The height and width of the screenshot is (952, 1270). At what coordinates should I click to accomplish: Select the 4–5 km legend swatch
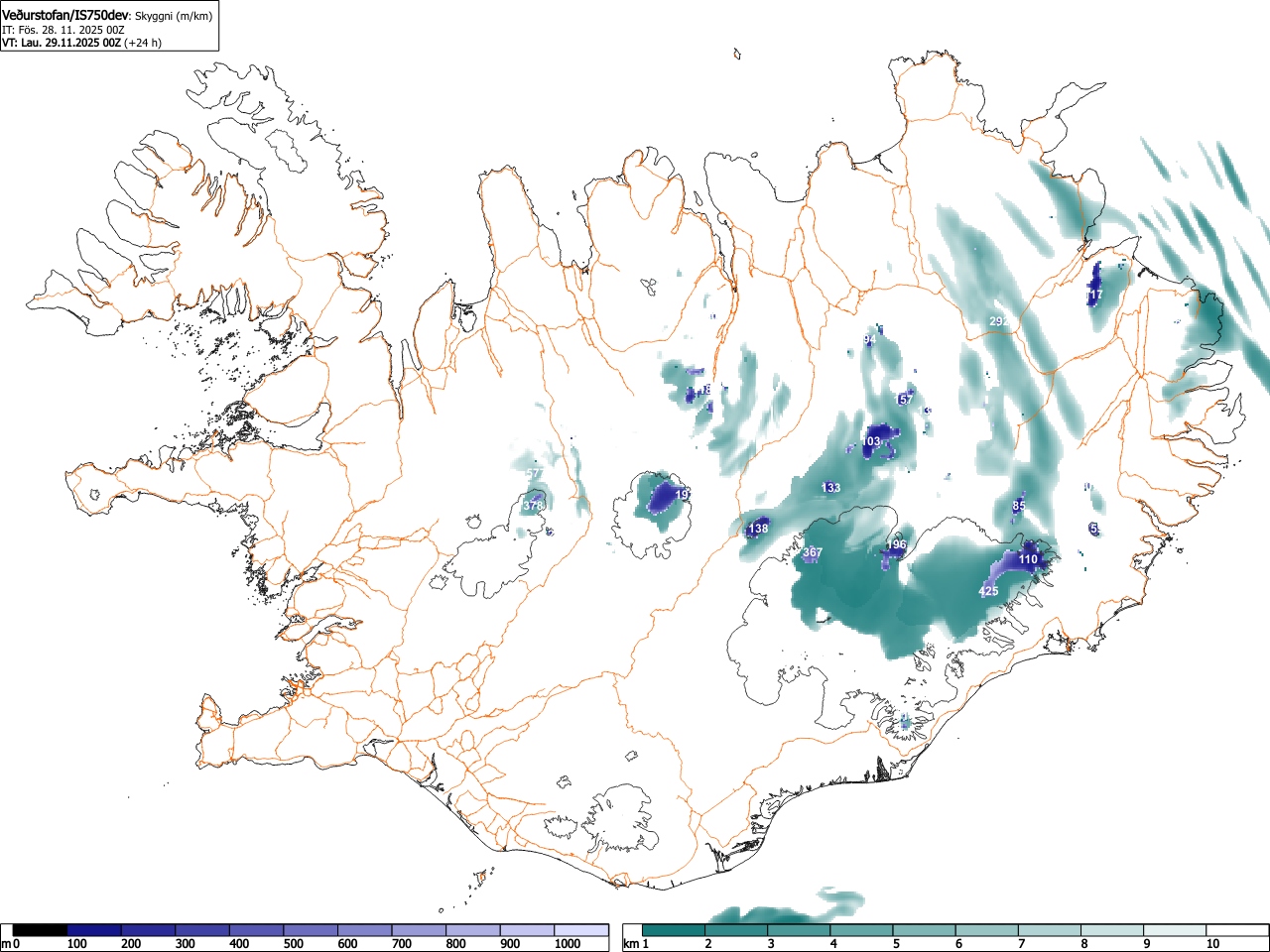[x=862, y=930]
